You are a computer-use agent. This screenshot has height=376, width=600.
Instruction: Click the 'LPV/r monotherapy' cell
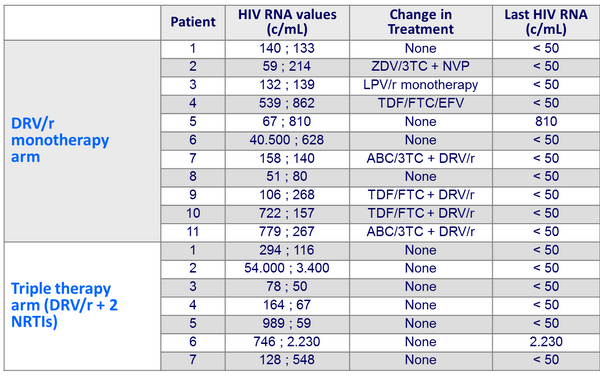(421, 85)
